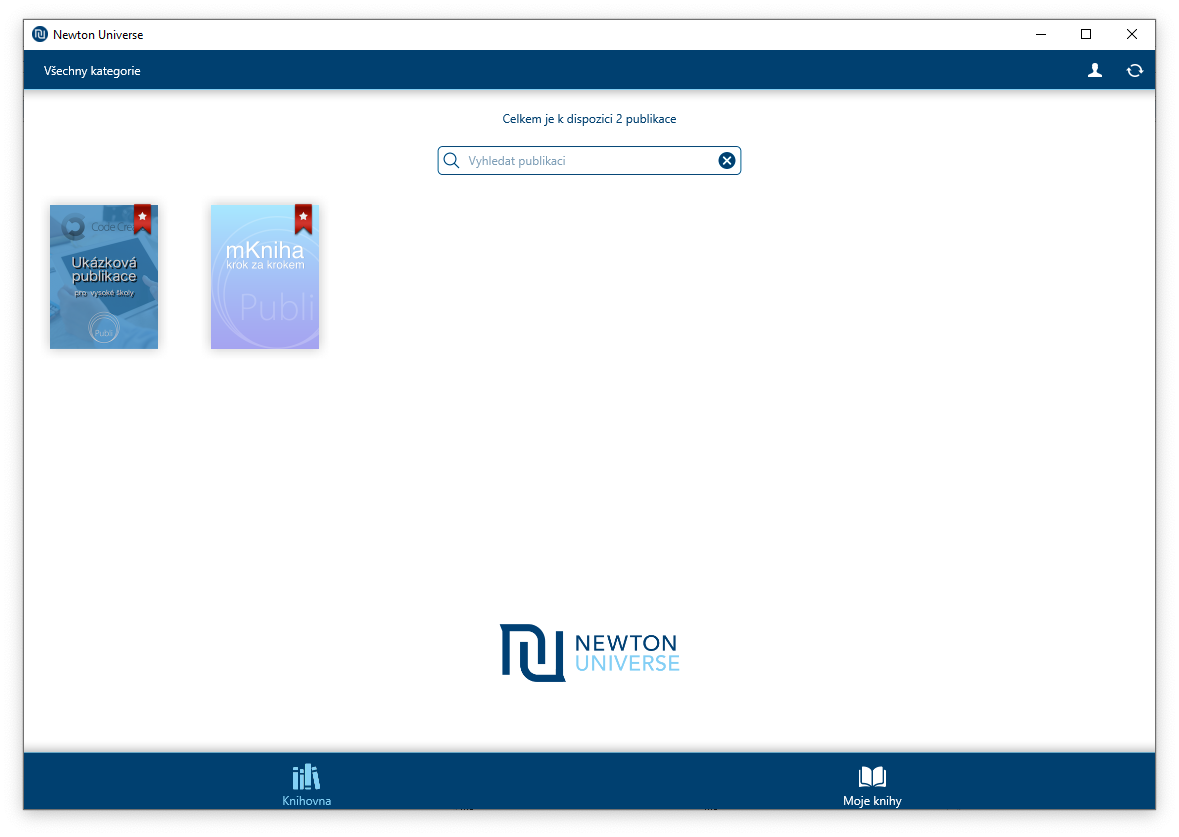Click the sync refresh icon
1179x837 pixels.
1135,71
